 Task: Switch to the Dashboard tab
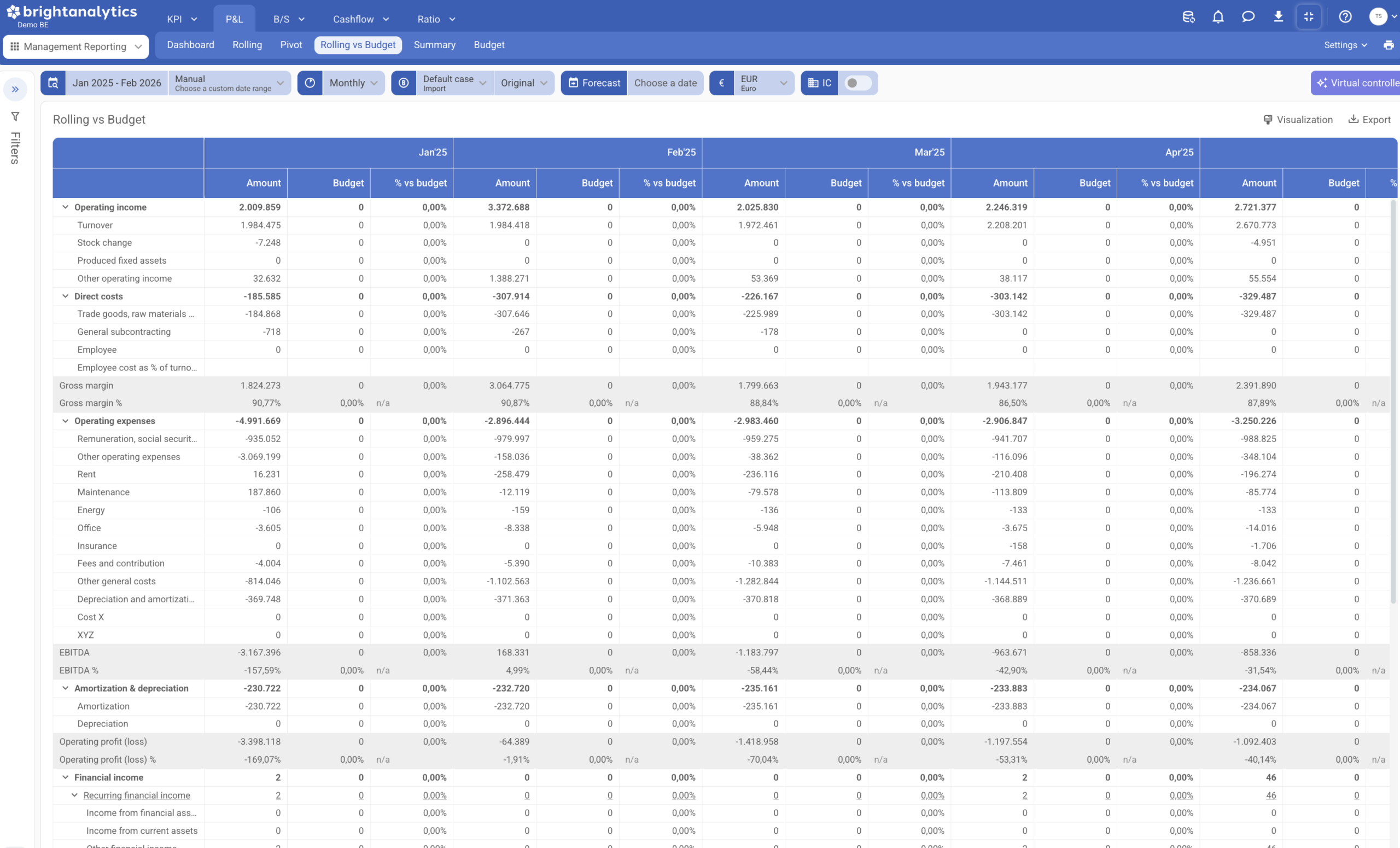click(190, 45)
